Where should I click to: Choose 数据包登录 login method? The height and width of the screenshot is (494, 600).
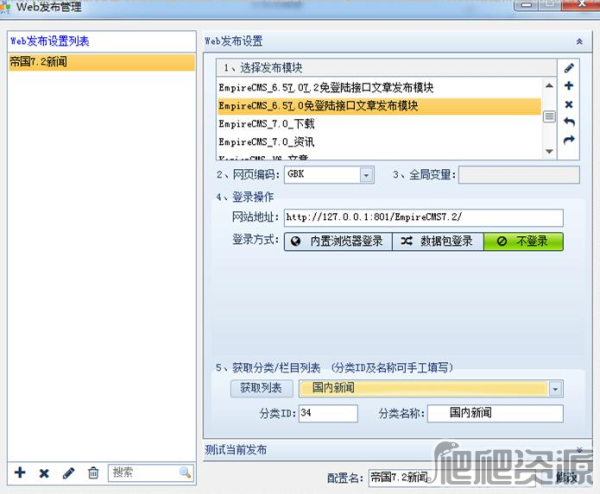coord(438,241)
